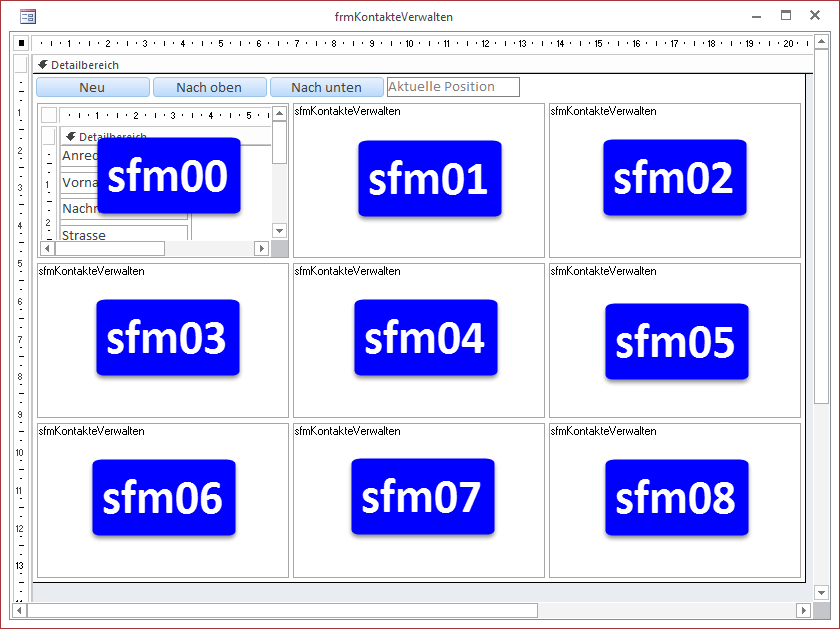Click sfm00 subform's scroll-right arrow

[262, 248]
